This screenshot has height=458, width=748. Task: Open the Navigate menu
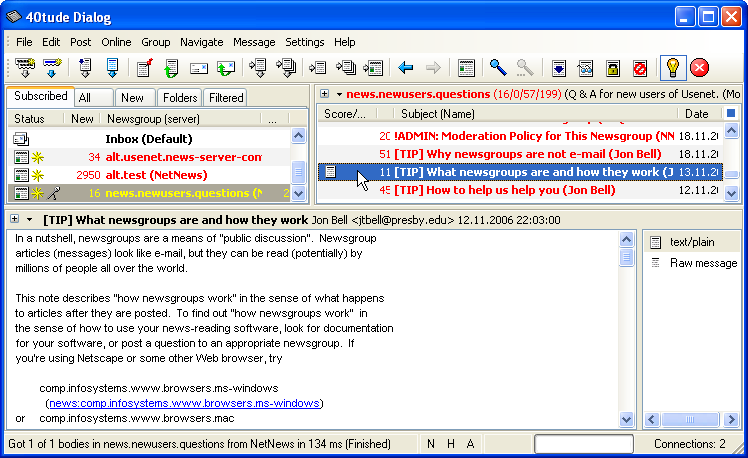pyautogui.click(x=201, y=42)
